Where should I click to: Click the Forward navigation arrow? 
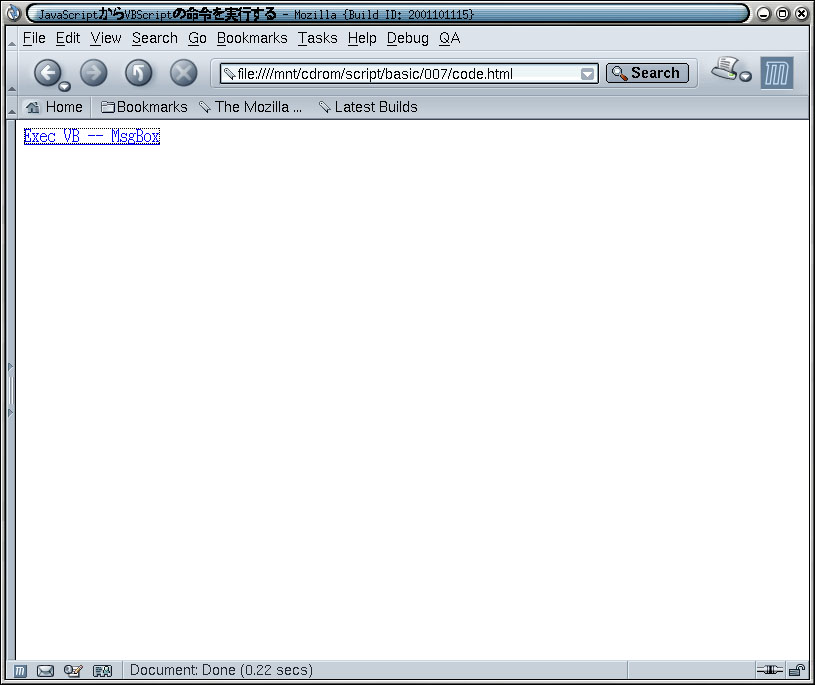(94, 73)
